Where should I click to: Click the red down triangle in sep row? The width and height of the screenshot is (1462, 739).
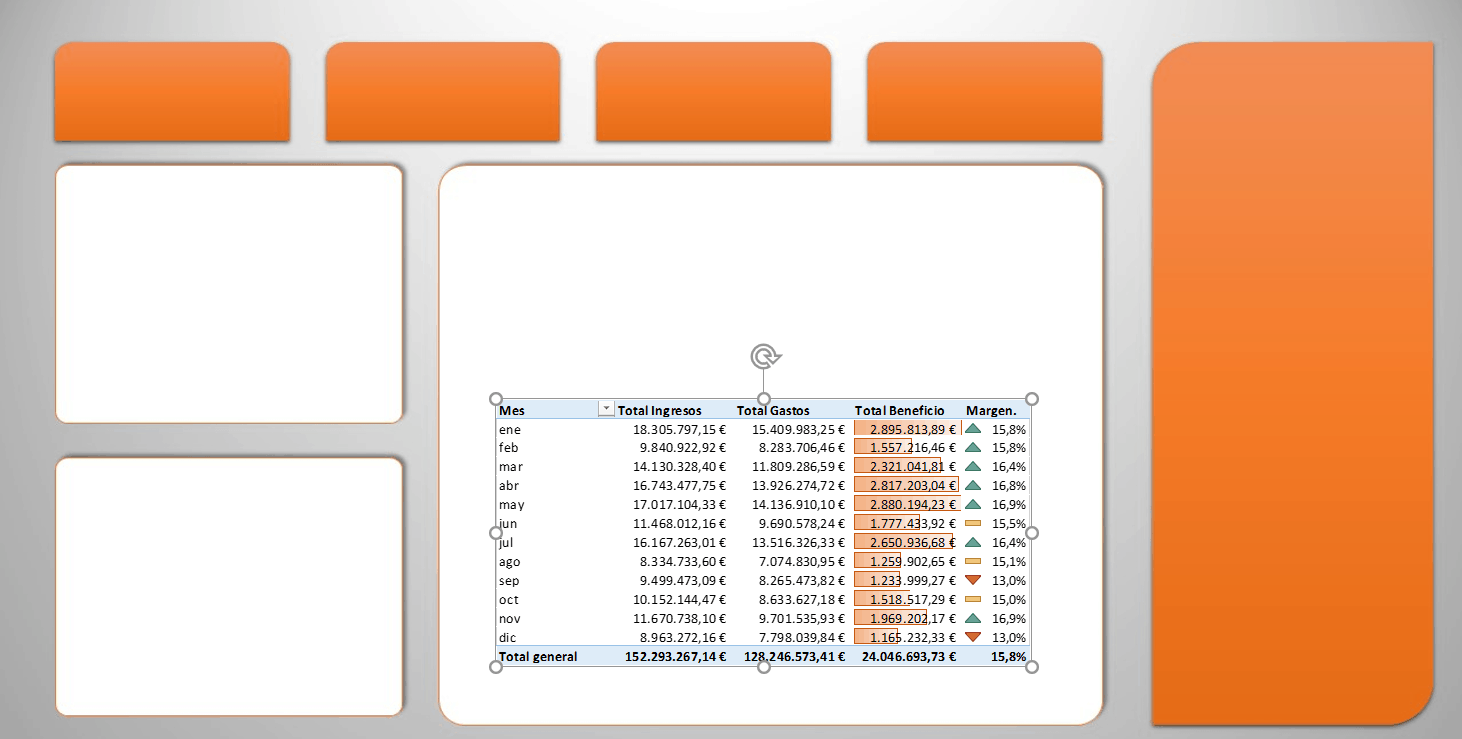[973, 580]
